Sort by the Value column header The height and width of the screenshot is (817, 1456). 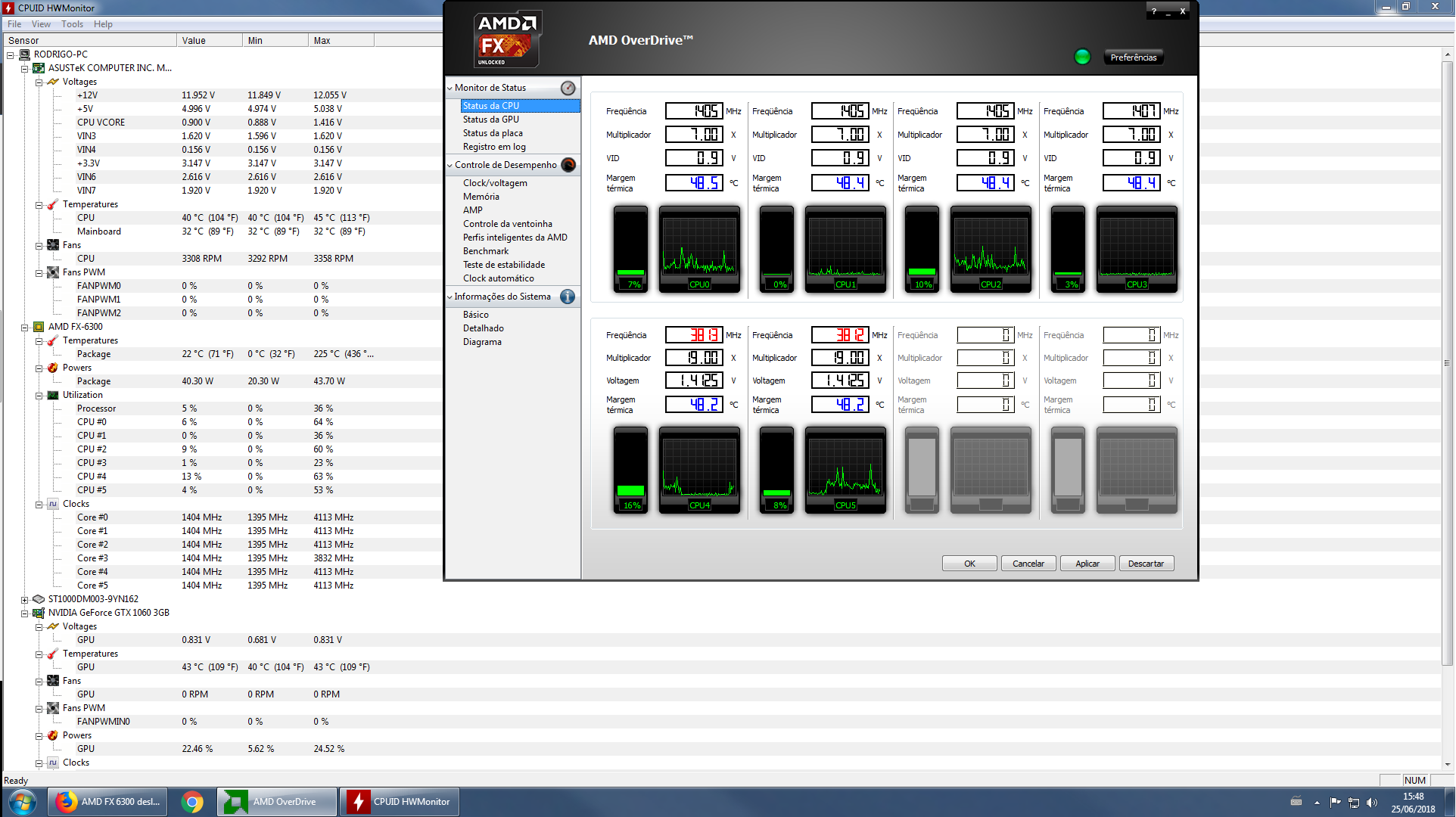click(210, 41)
